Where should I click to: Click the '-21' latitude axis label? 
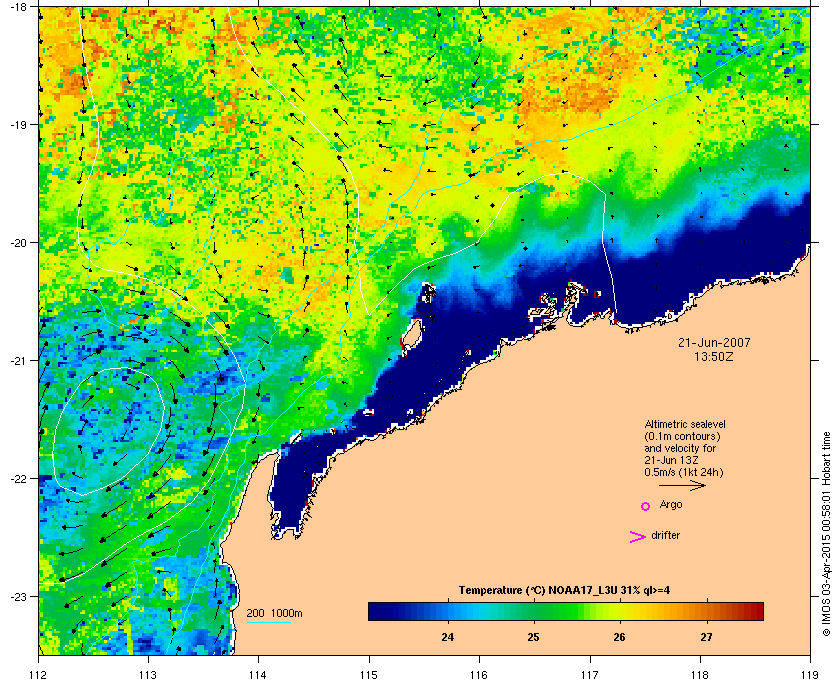tap(18, 361)
